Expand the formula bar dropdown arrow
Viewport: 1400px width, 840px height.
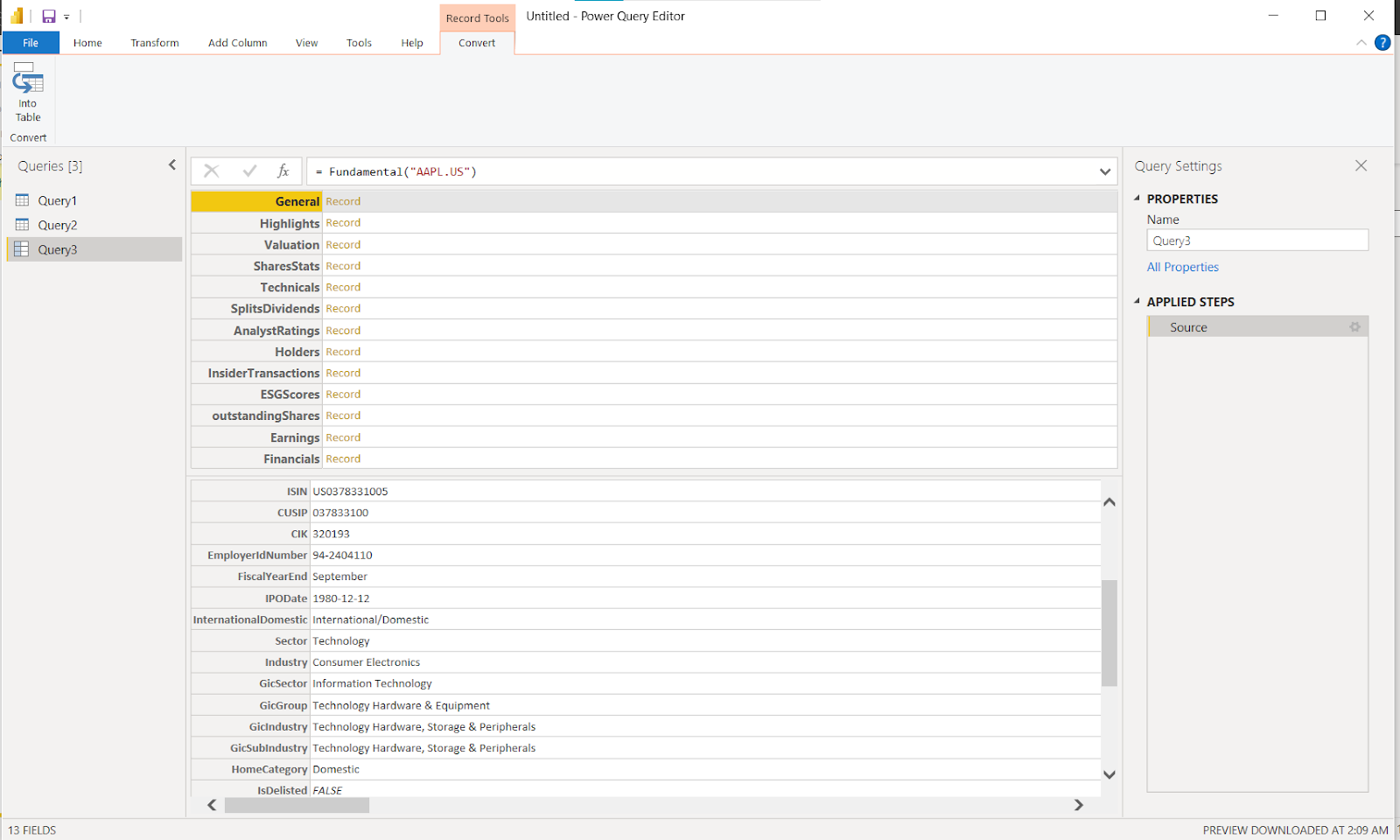coord(1105,172)
